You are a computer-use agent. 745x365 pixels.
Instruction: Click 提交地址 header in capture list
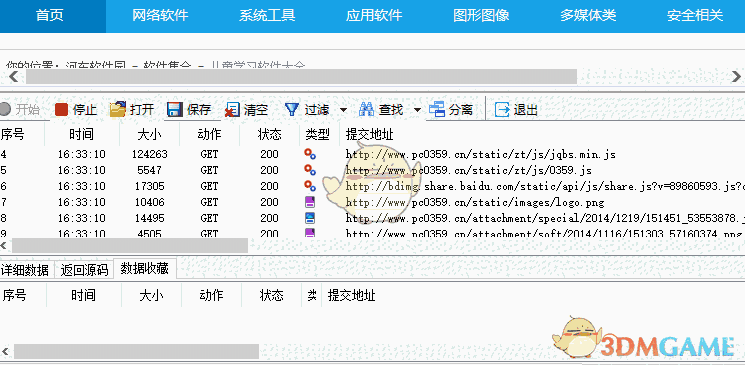click(370, 134)
